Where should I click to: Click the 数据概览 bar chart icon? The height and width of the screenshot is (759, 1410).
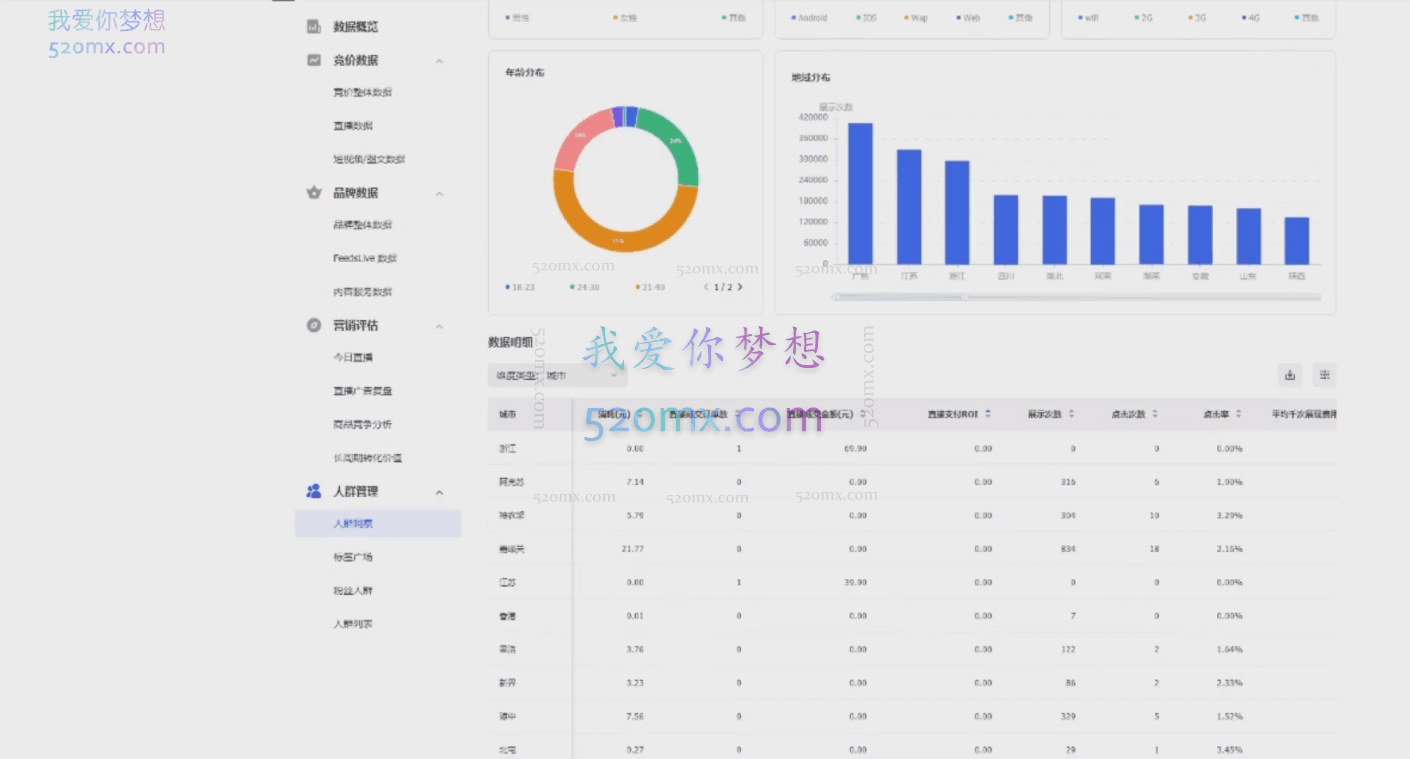(x=314, y=27)
